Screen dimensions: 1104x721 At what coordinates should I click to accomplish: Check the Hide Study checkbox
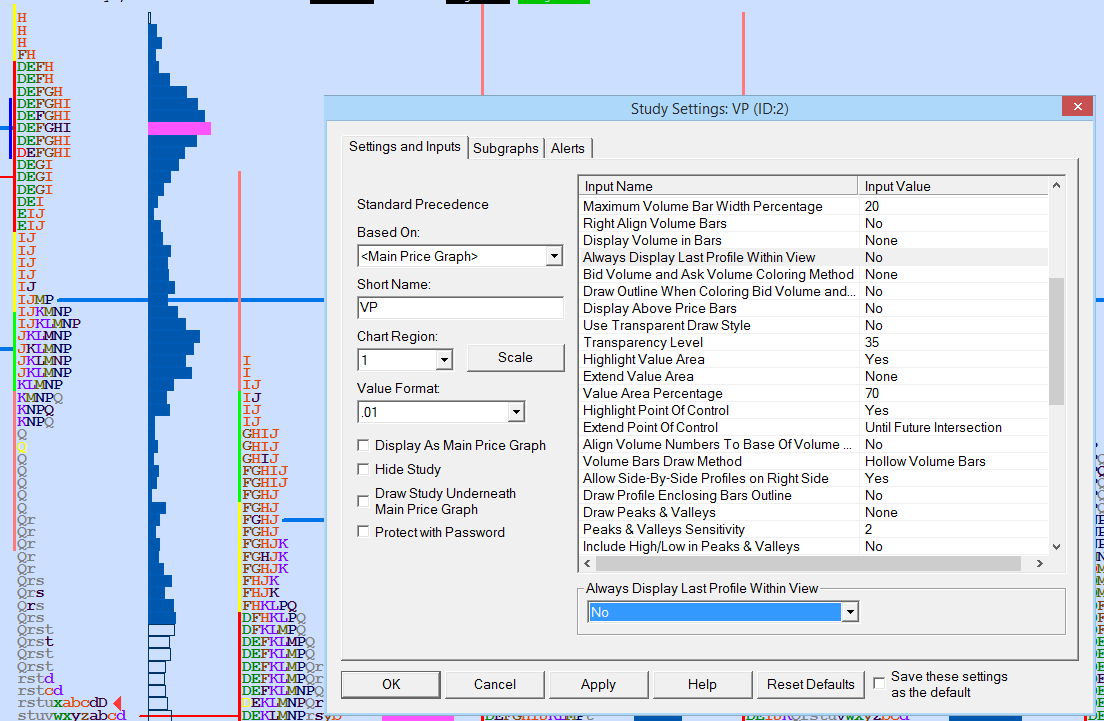364,469
